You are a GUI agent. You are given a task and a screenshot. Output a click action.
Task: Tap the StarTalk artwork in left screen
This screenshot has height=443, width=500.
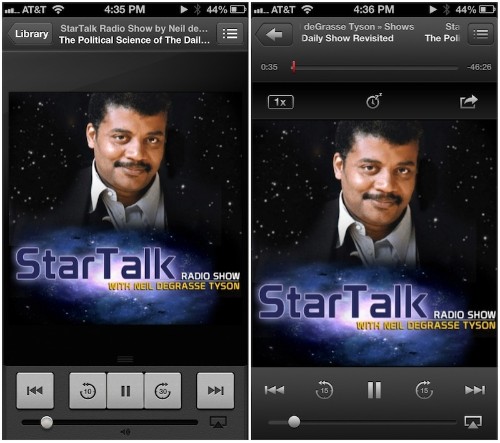click(x=125, y=208)
